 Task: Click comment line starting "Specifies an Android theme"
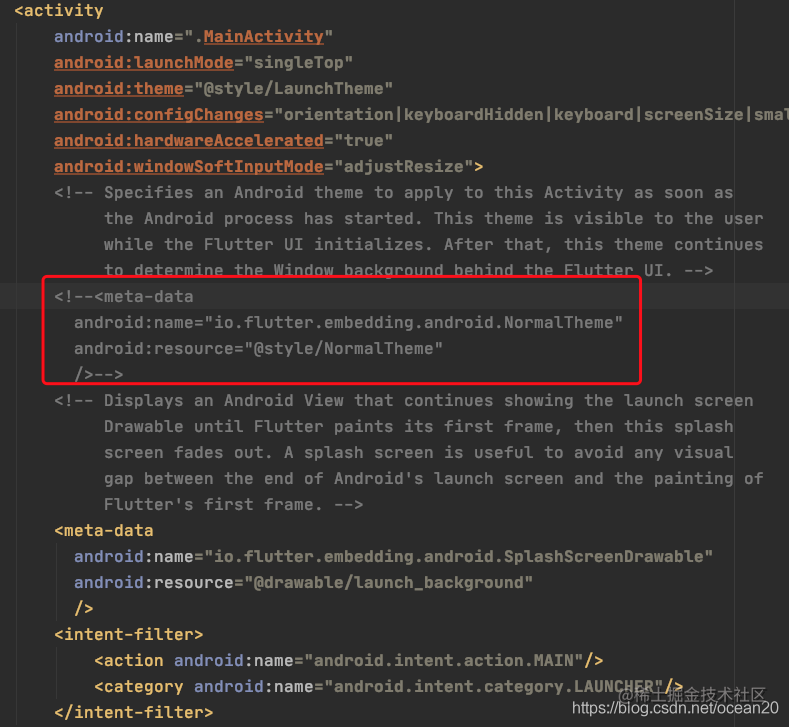tap(394, 193)
